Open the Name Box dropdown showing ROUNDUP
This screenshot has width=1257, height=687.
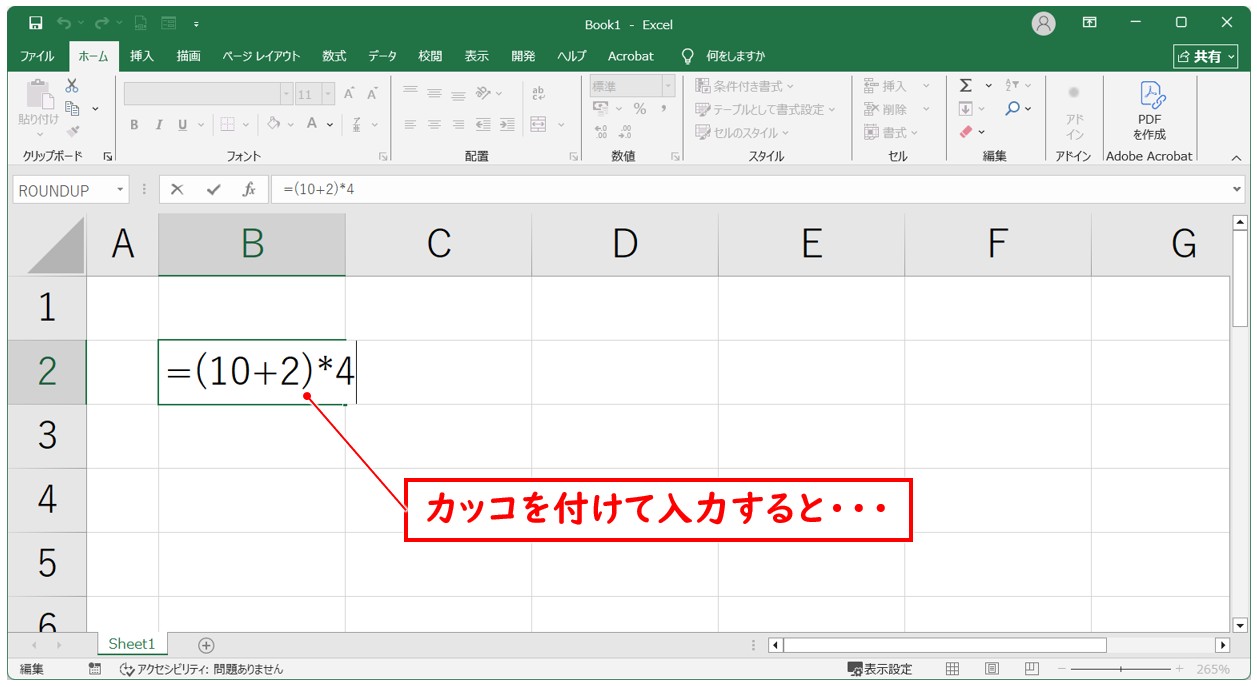pos(121,190)
